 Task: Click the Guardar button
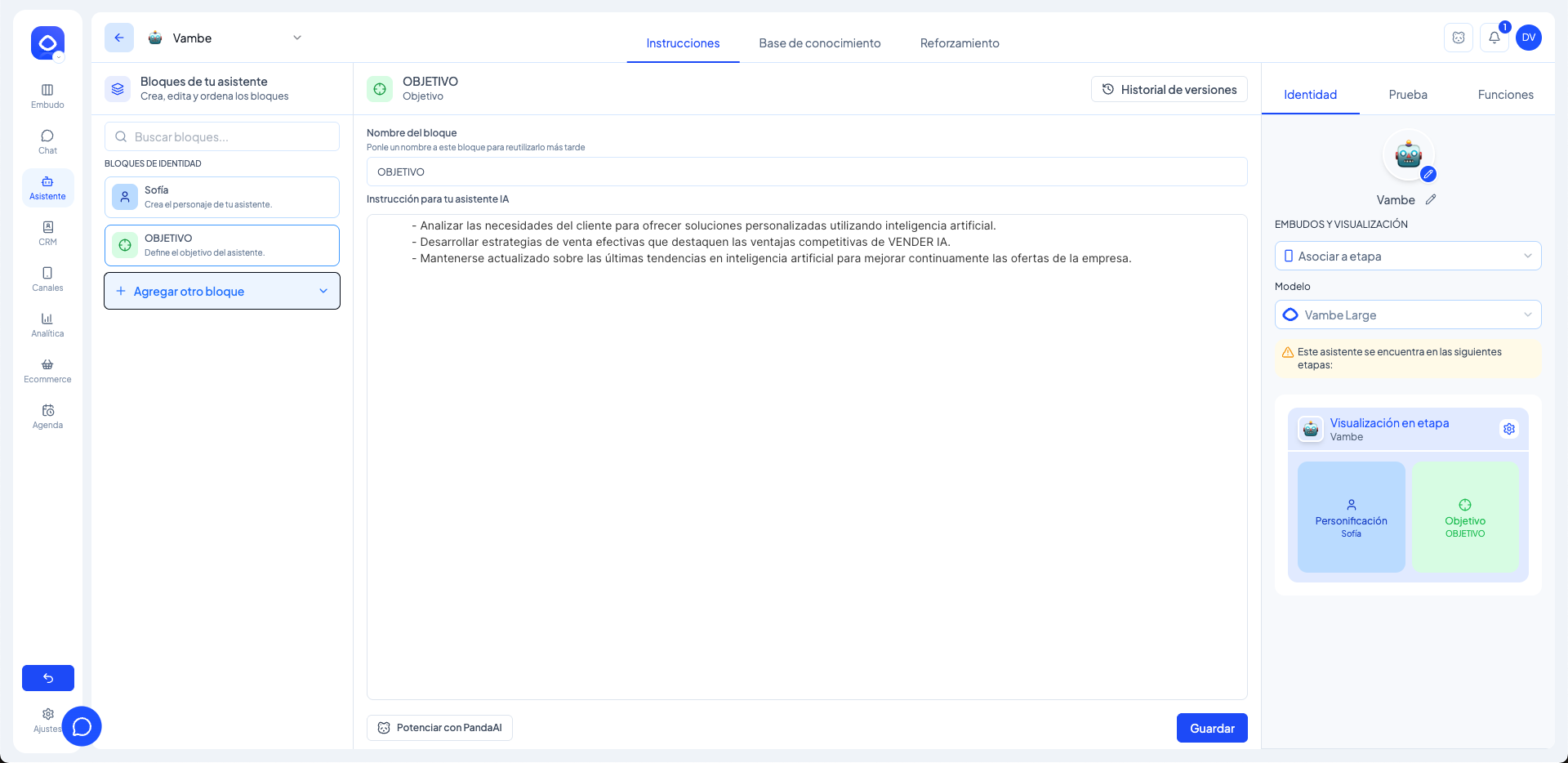[1211, 728]
